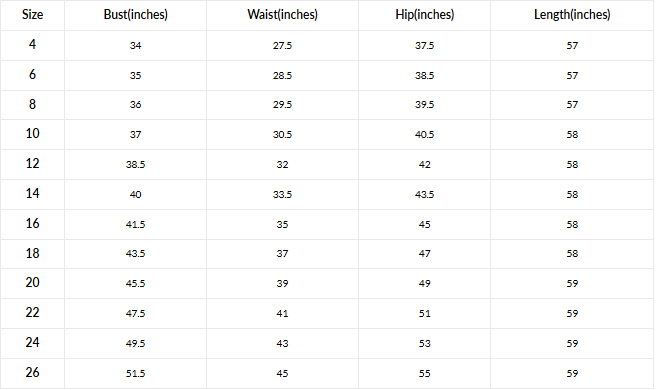Select the size 10 row label
Image resolution: width=657 pixels, height=390 pixels.
click(x=32, y=134)
